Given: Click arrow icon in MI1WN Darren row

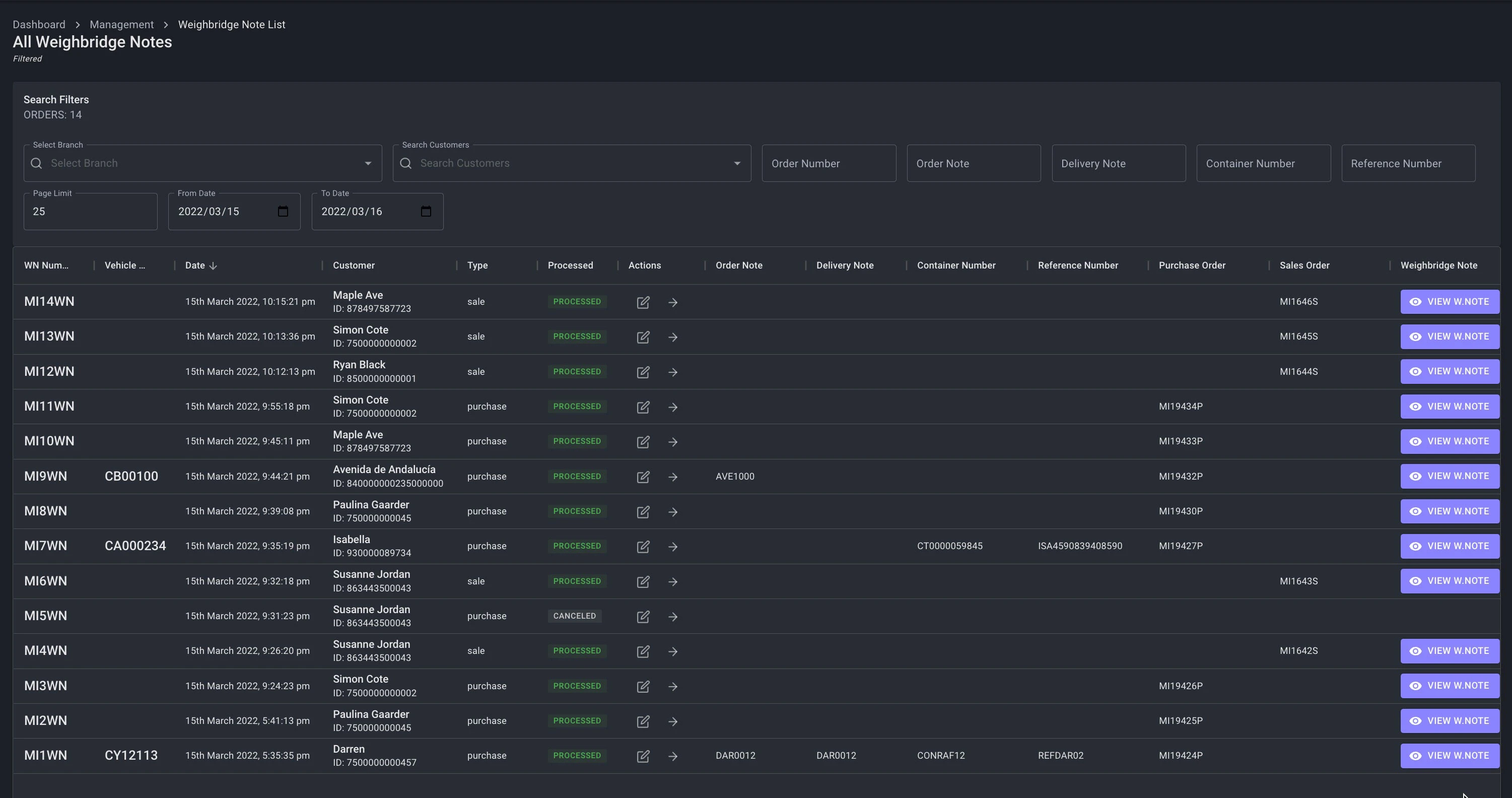Looking at the screenshot, I should (673, 756).
